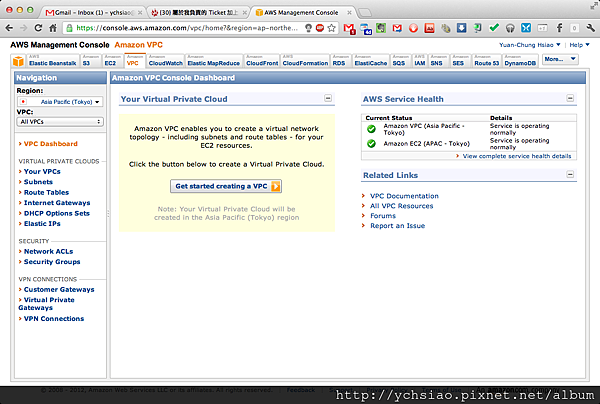600x404 pixels.
Task: Open the Gmail checker extension with red badge
Action: 349,28
